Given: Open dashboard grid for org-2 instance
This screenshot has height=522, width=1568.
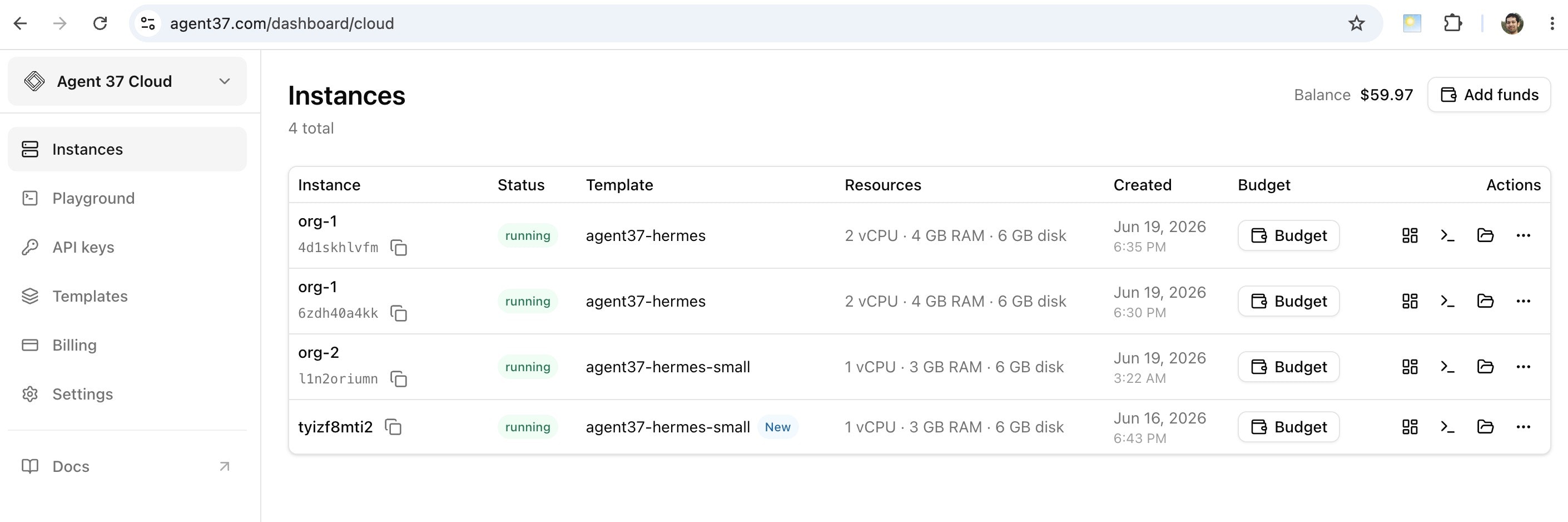Looking at the screenshot, I should click(x=1410, y=367).
